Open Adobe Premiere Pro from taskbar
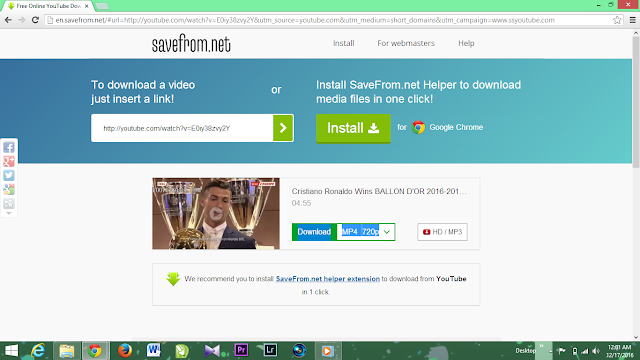640x360 pixels. [x=241, y=350]
